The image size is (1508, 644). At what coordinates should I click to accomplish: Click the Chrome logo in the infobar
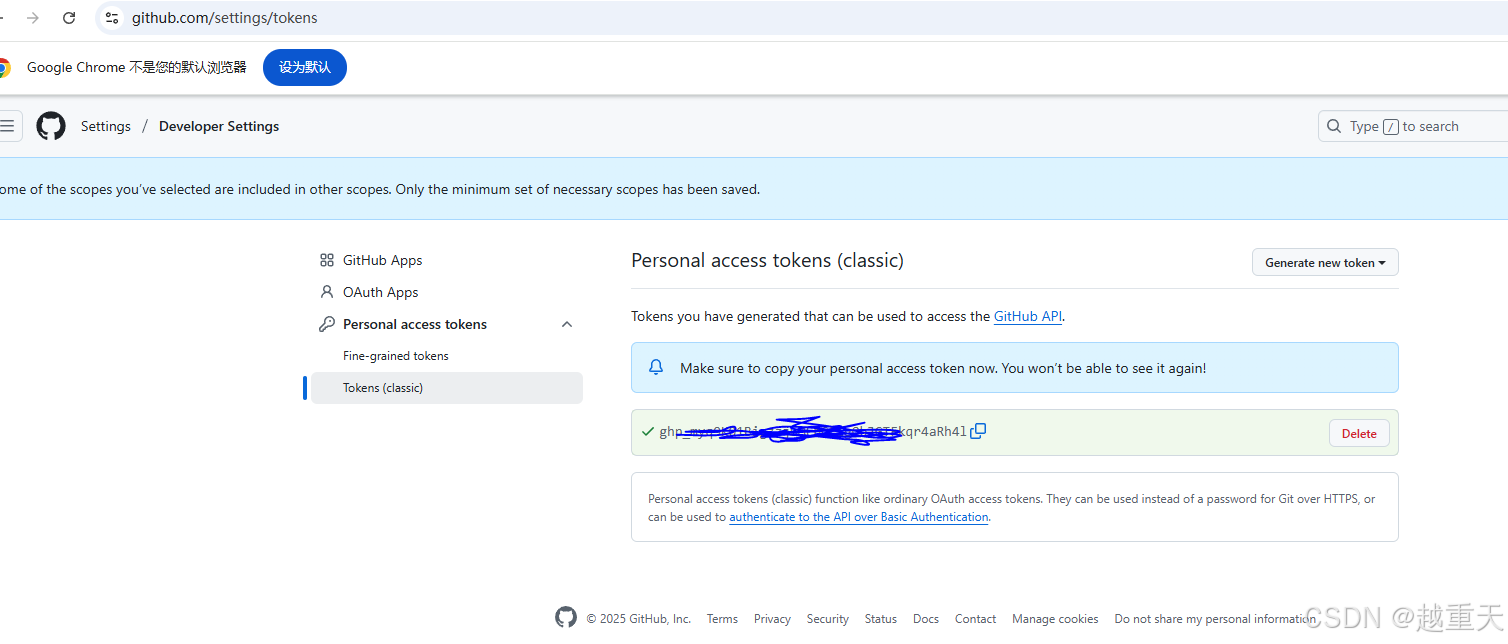click(x=4, y=68)
